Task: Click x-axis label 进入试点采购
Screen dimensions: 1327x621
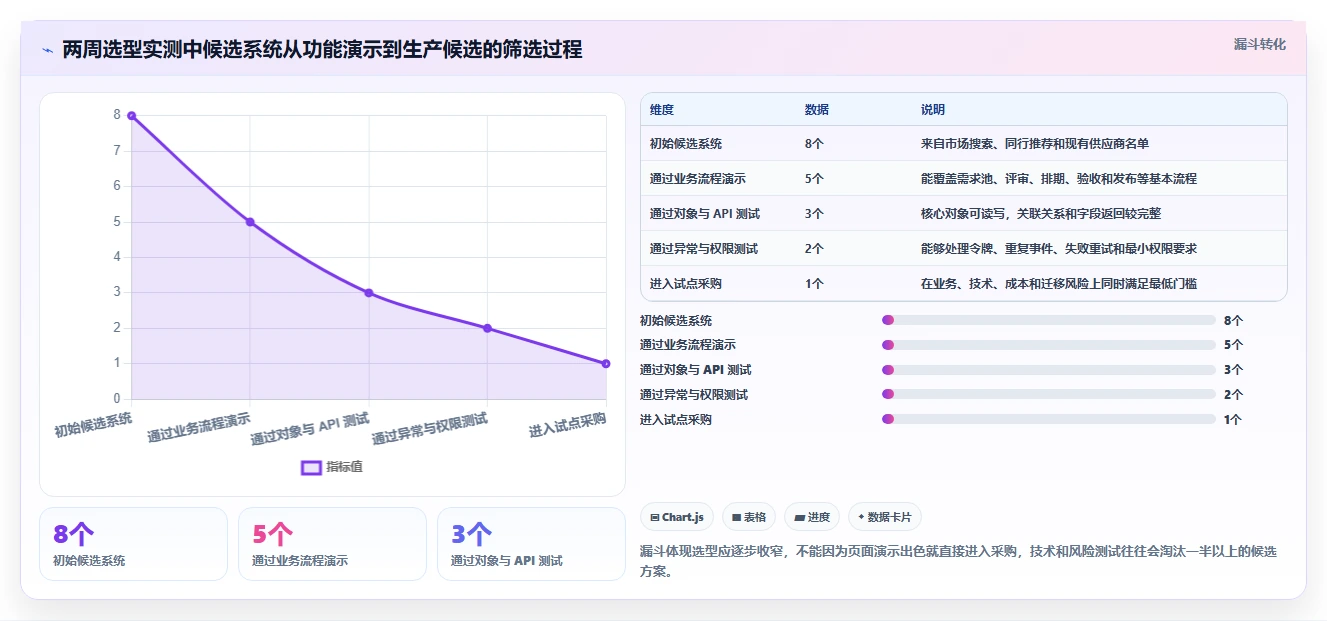Action: point(568,425)
